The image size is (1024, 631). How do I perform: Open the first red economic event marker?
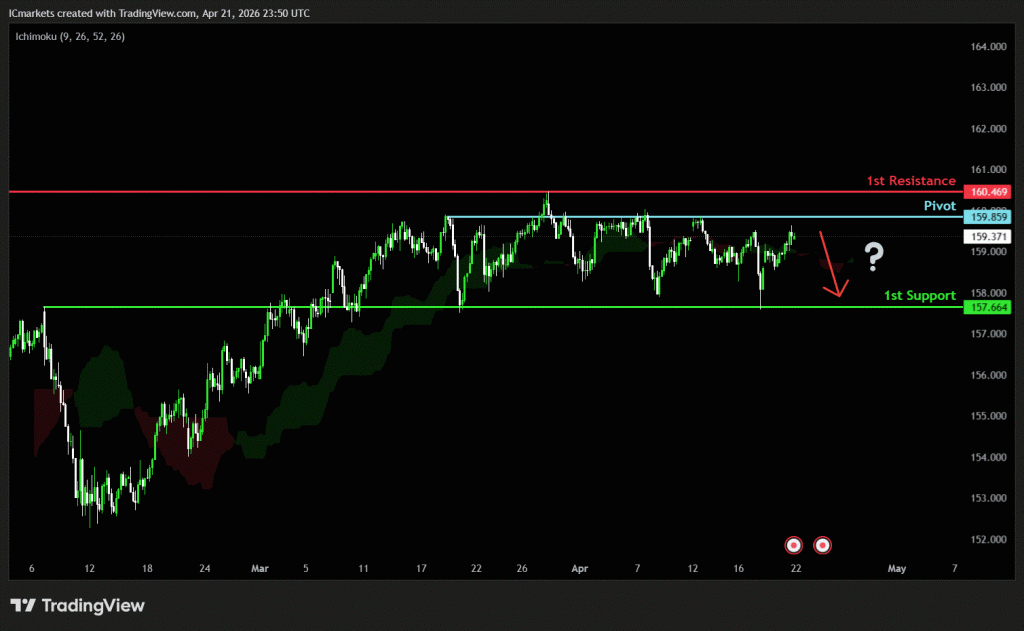793,545
